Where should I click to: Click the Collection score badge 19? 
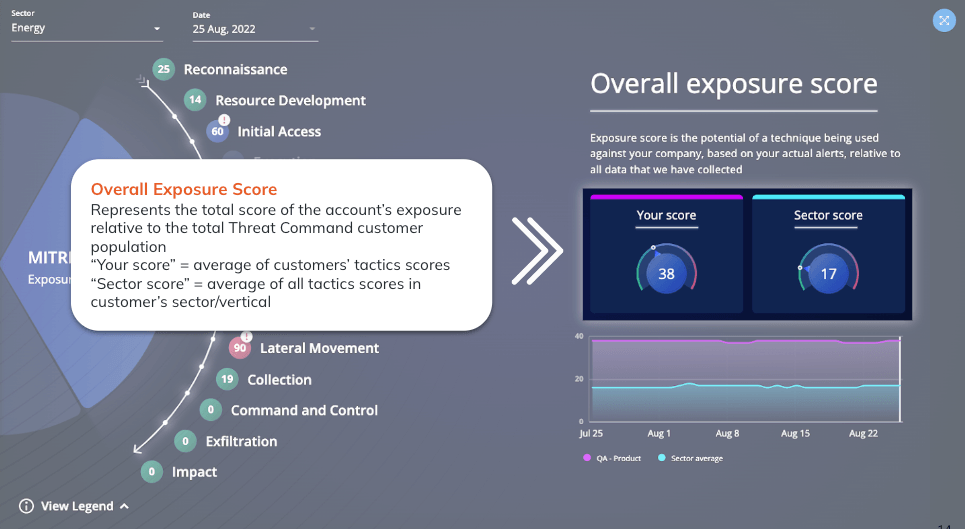[x=228, y=379]
